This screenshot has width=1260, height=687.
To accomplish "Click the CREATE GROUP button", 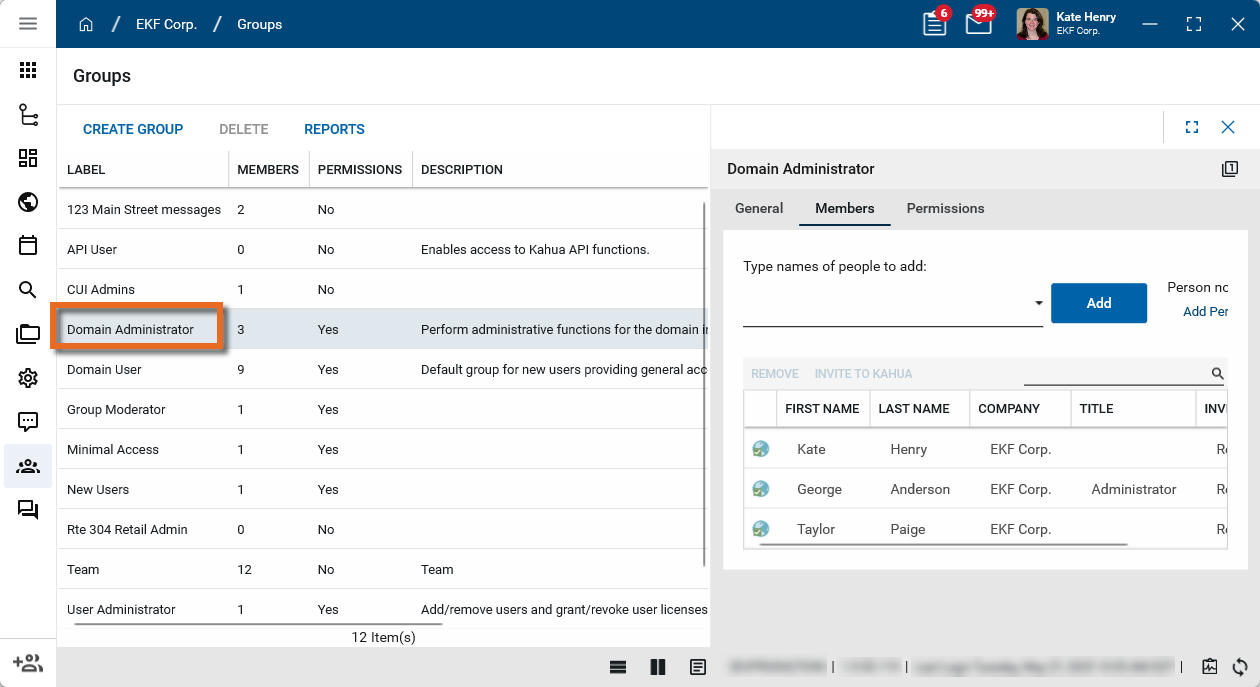I will click(x=133, y=129).
